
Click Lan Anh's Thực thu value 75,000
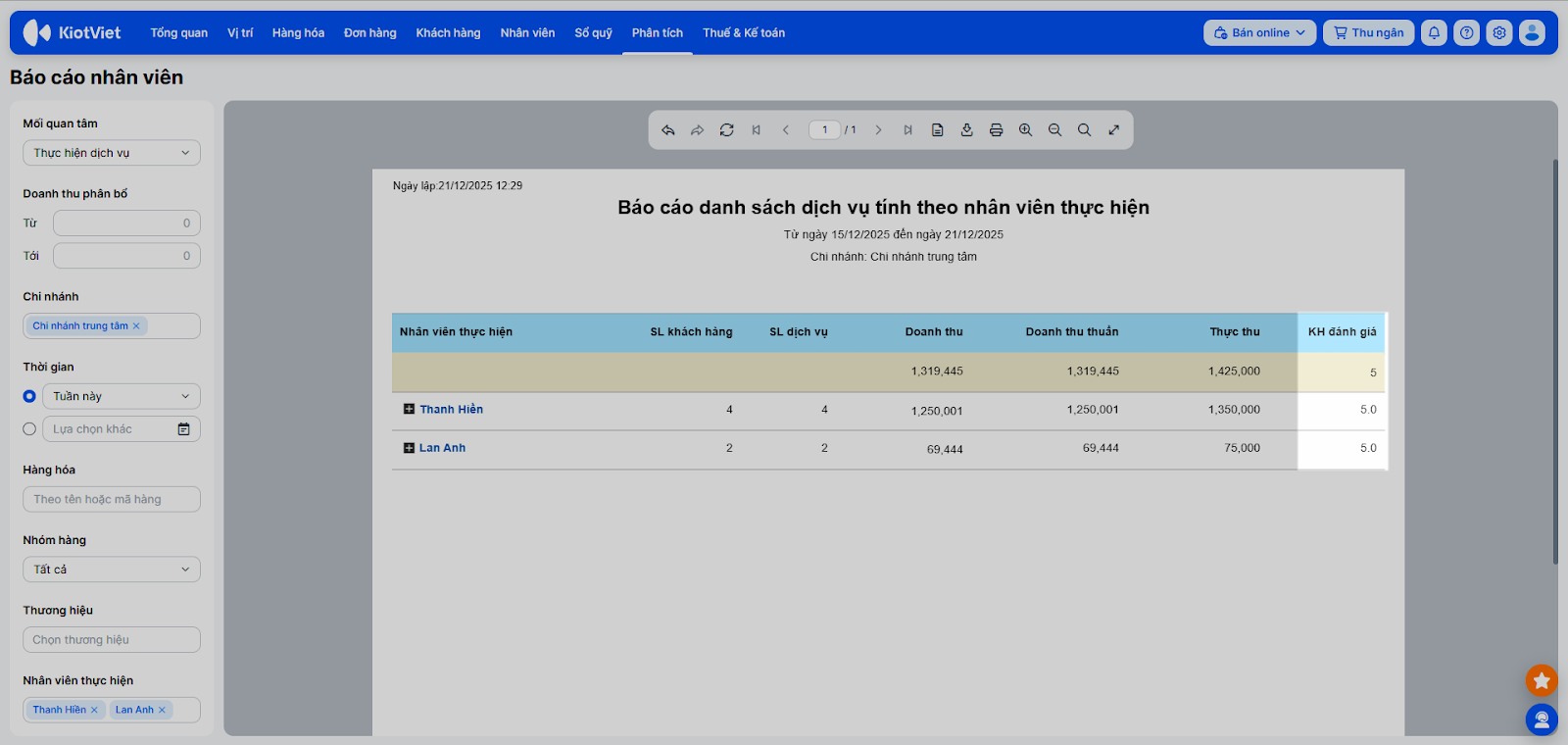(1243, 448)
